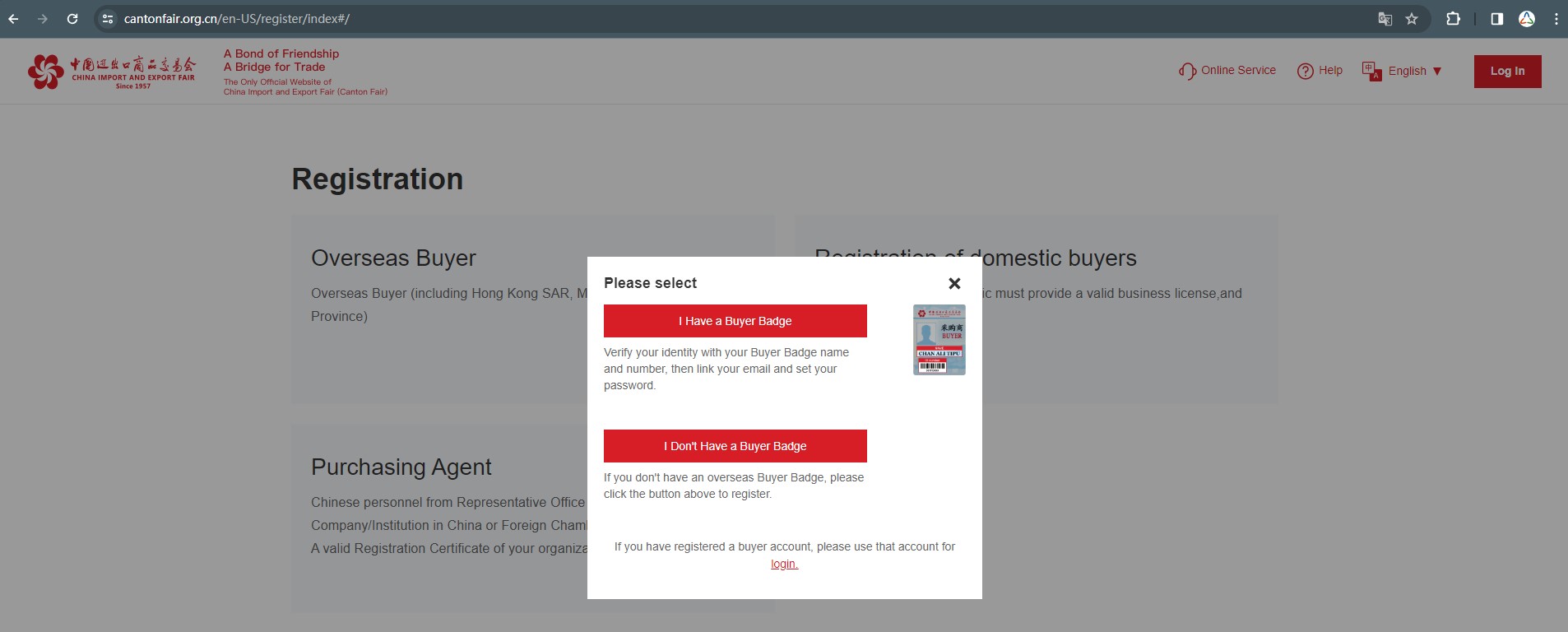Open the Help question mark link
Viewport: 1568px width, 632px height.
click(1320, 71)
